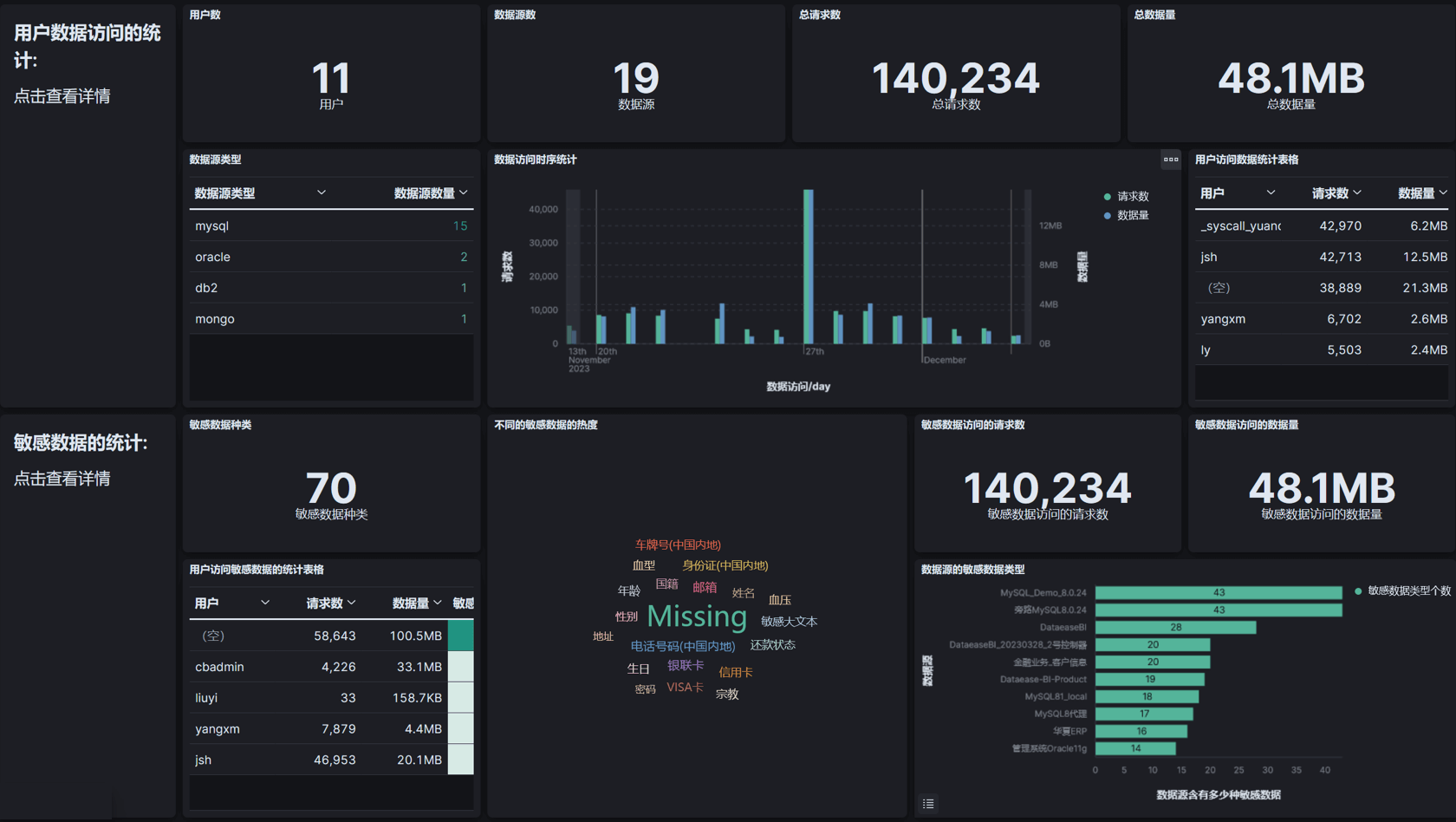Expand 数据量 column menu in user access table
The width and height of the screenshot is (1456, 822).
(1443, 192)
